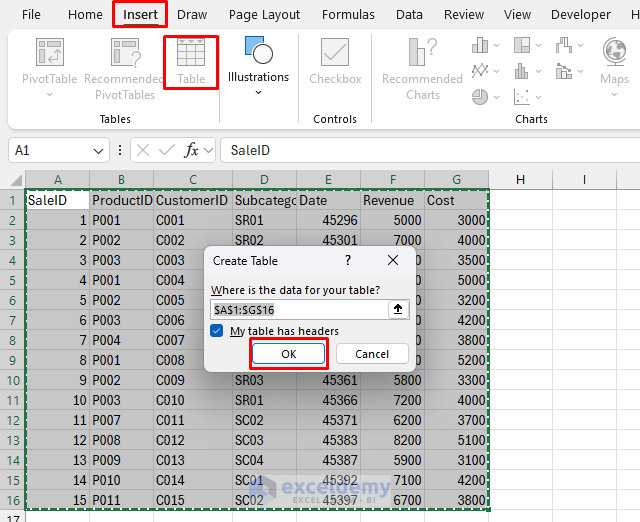Click the Cost header cell
This screenshot has width=640, height=522.
coord(456,200)
